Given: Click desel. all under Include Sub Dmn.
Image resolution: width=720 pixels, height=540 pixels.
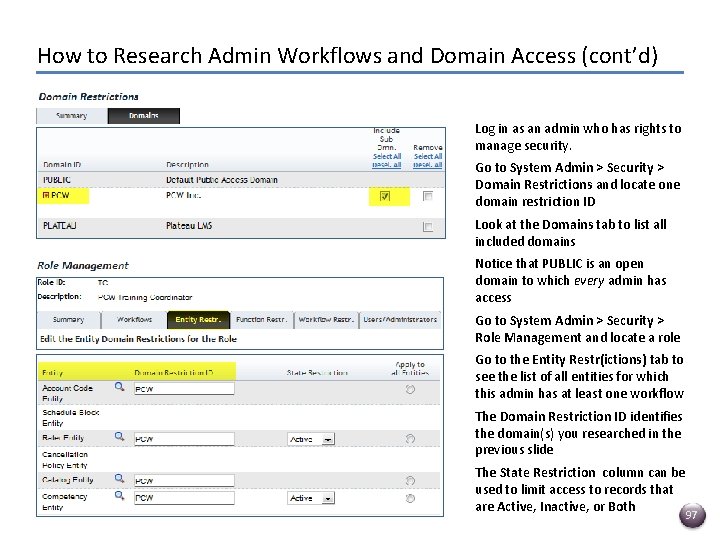Looking at the screenshot, I should click(x=387, y=164).
